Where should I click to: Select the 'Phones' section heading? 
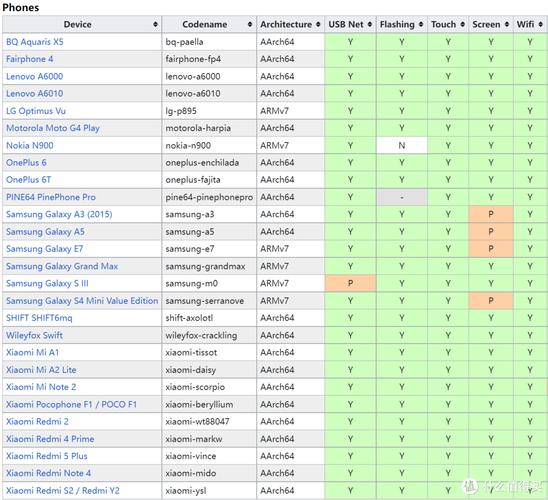point(21,7)
